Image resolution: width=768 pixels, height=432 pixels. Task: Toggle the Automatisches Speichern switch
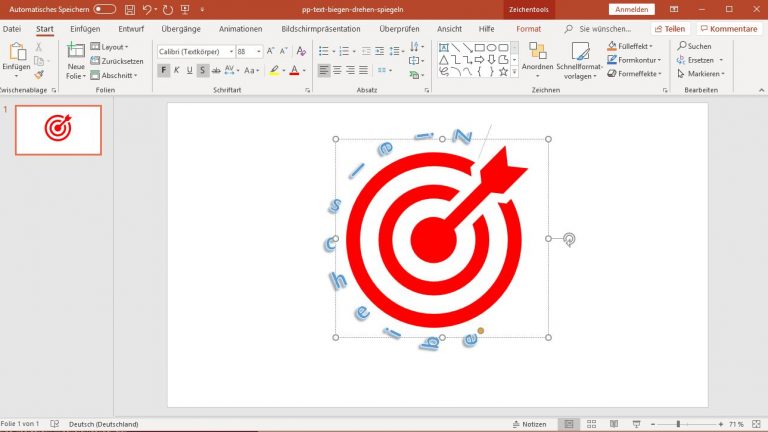point(104,9)
